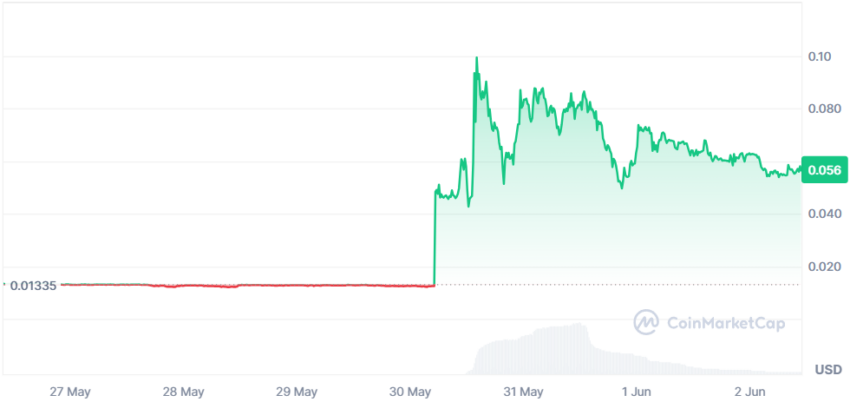
Task: Click the CoinMarketCap watermark text
Action: [725, 323]
